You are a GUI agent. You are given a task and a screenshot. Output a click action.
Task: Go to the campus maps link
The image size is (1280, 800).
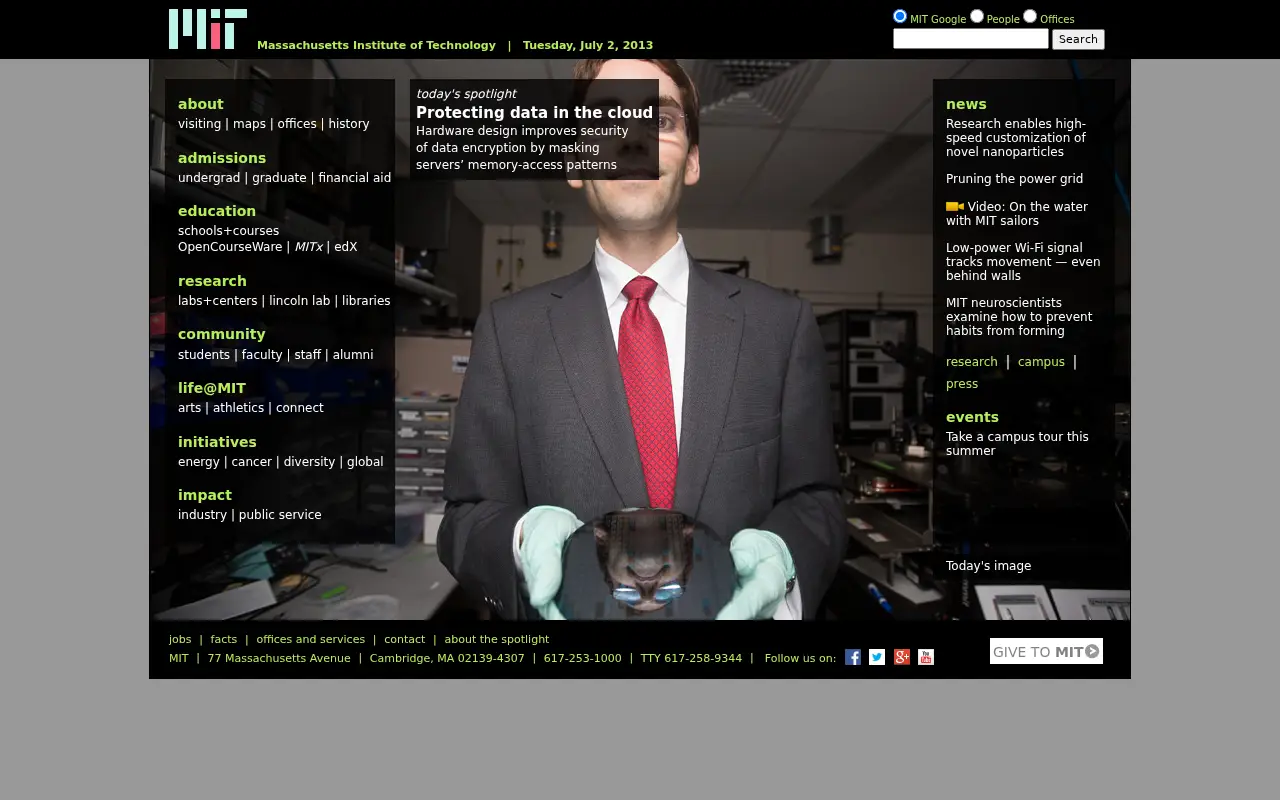point(249,124)
